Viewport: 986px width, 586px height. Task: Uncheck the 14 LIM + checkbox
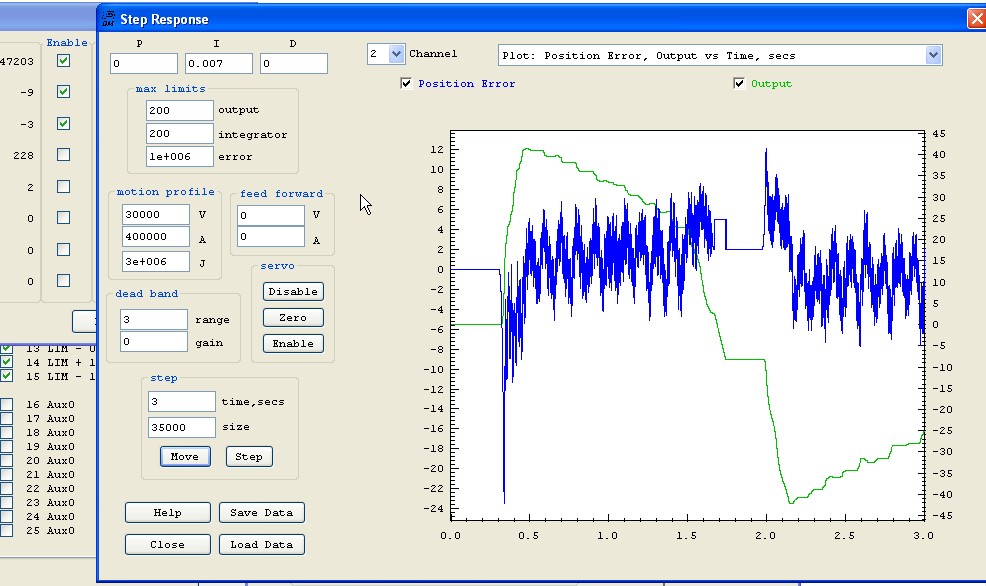[7, 362]
